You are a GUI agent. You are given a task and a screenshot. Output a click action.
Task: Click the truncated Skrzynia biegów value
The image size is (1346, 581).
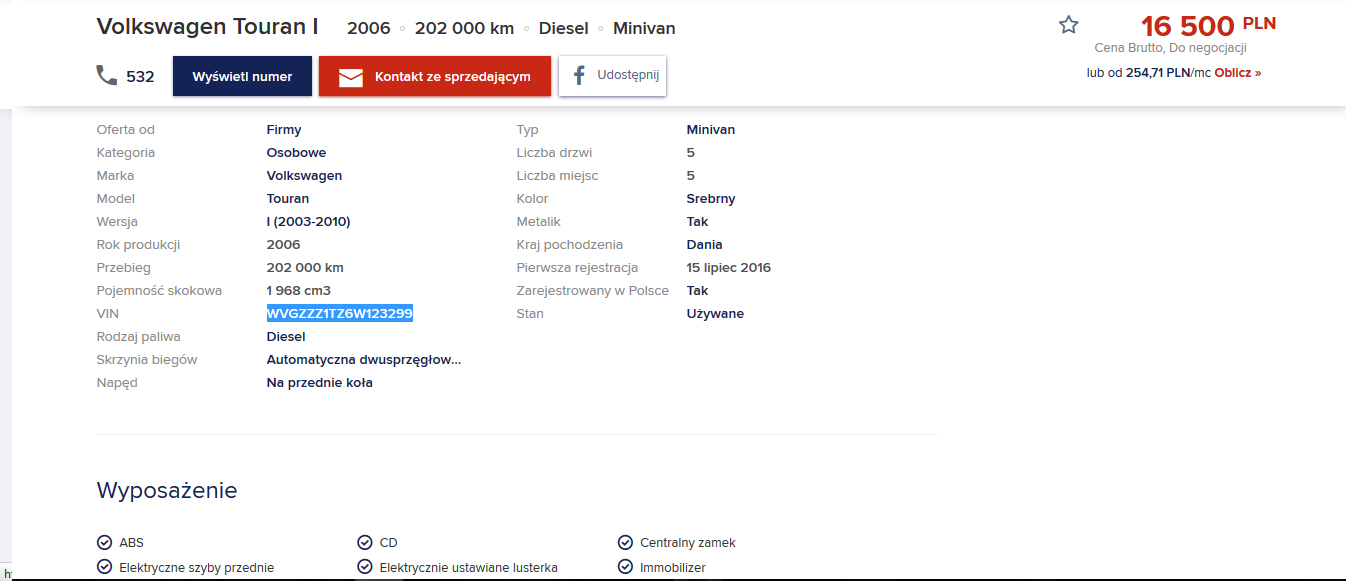coord(363,360)
